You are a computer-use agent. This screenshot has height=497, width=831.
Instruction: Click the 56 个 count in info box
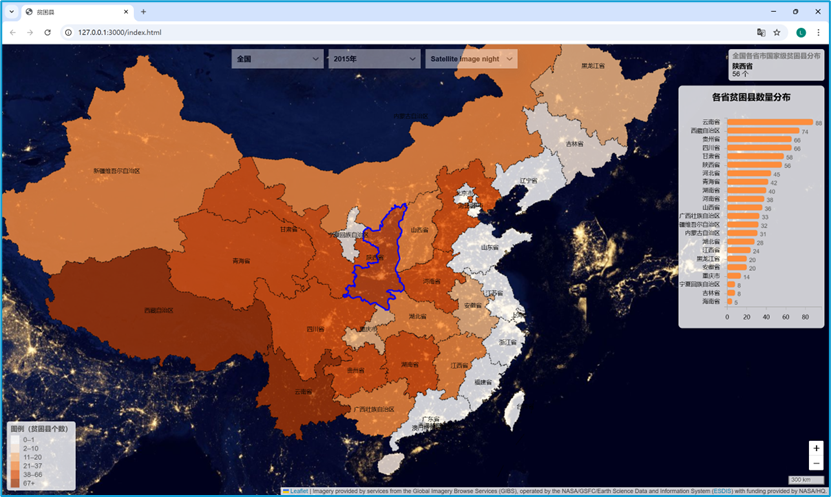point(740,74)
